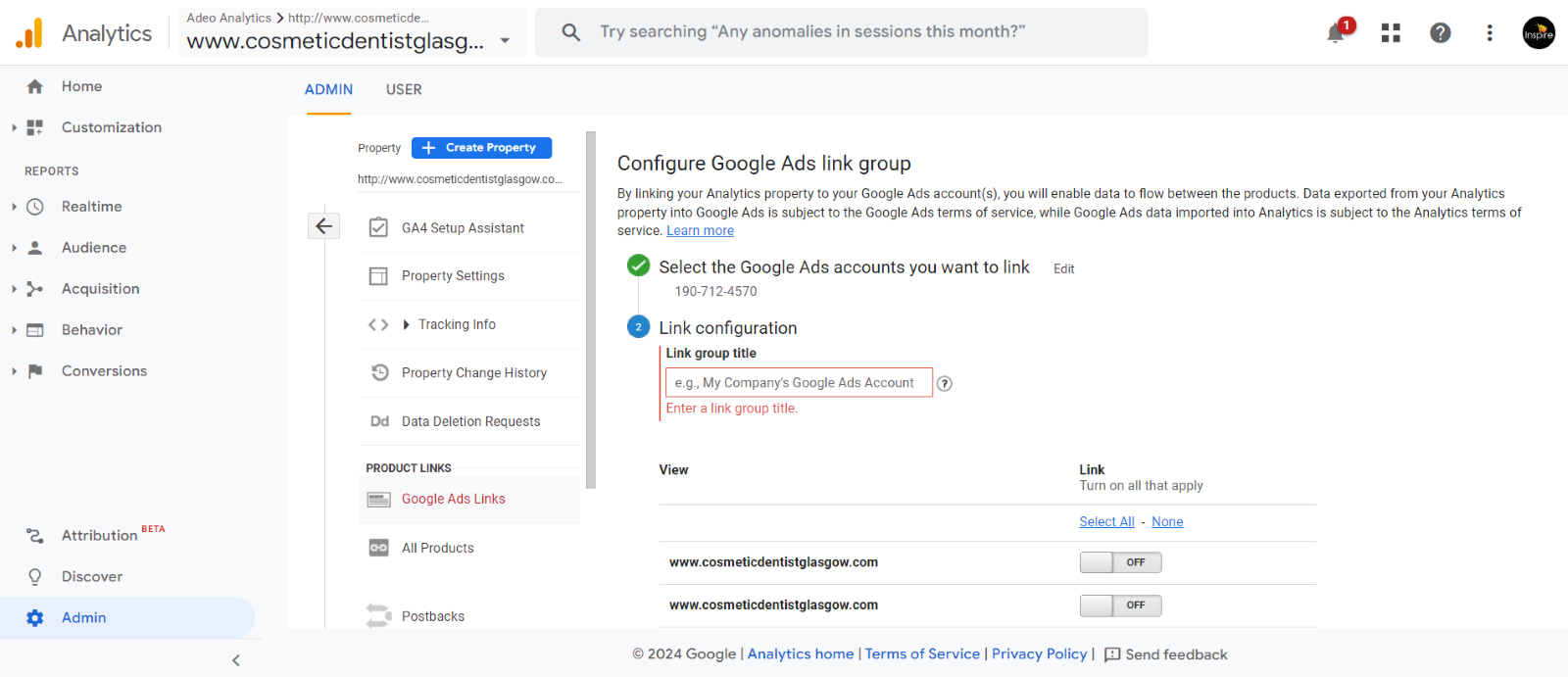Click the back arrow button beside Property column

(323, 226)
